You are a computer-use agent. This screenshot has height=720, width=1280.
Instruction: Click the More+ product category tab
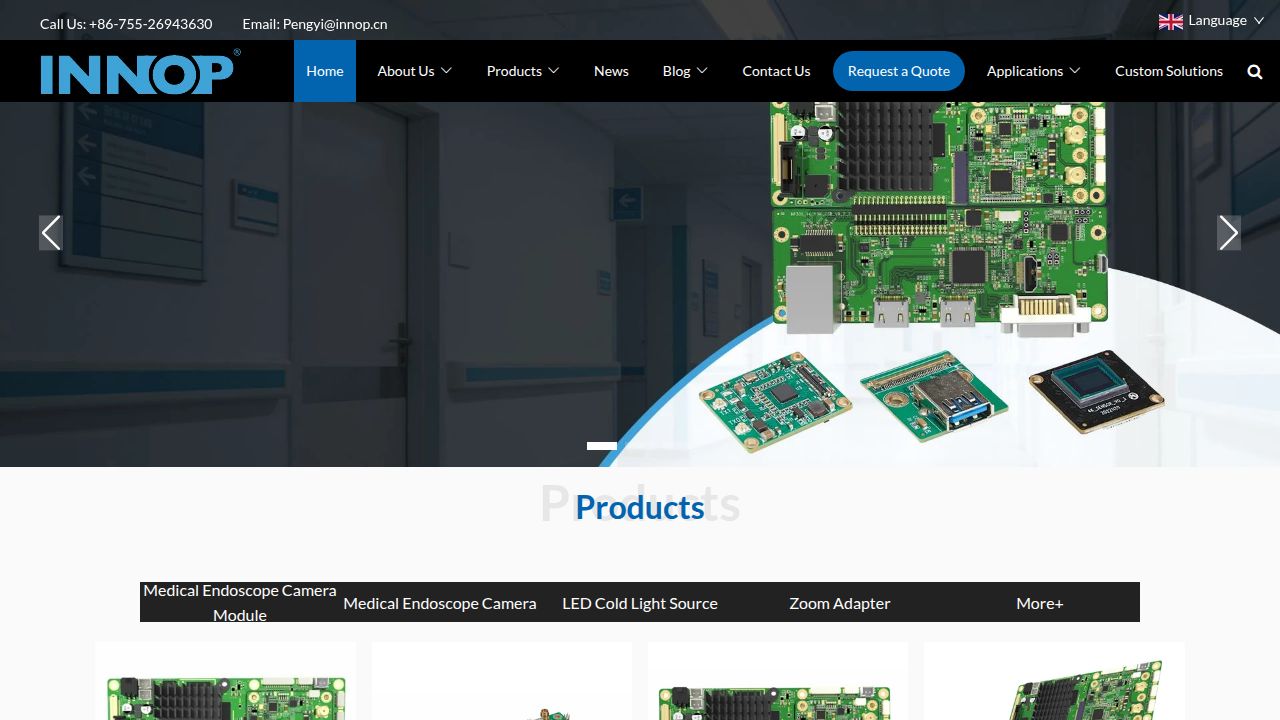1040,603
